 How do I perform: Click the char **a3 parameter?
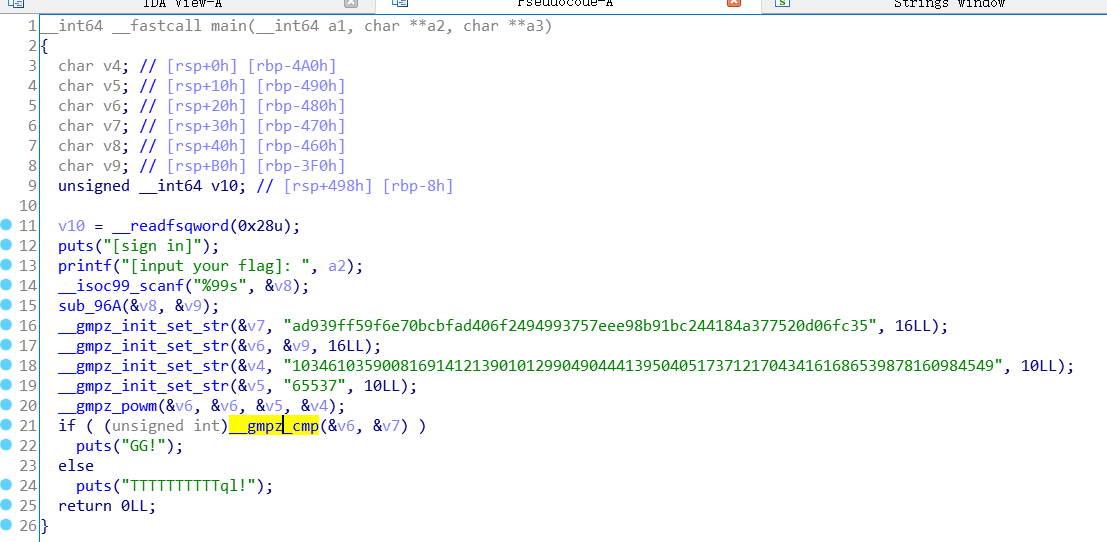(503, 26)
